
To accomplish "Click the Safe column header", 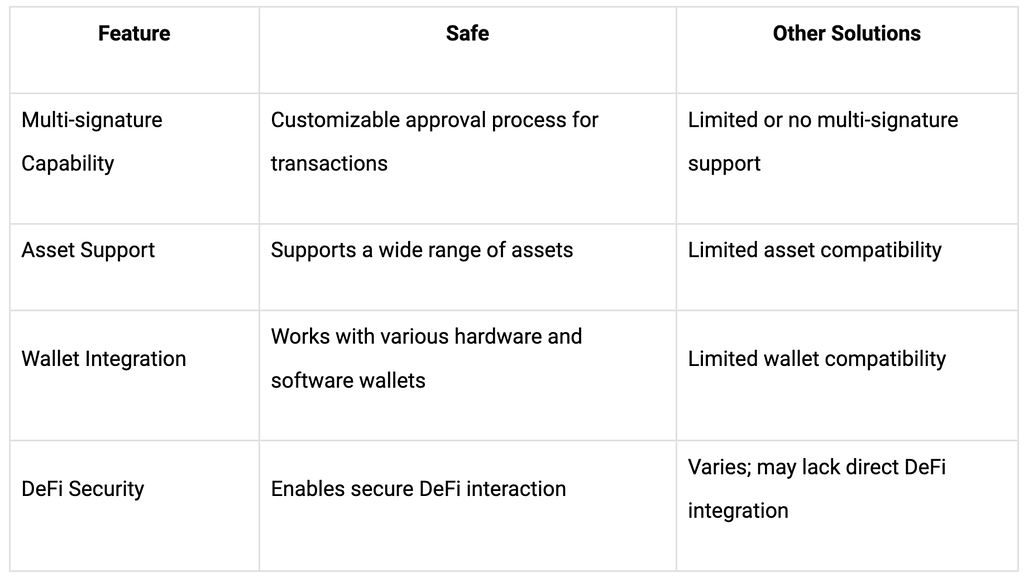I will tap(468, 33).
